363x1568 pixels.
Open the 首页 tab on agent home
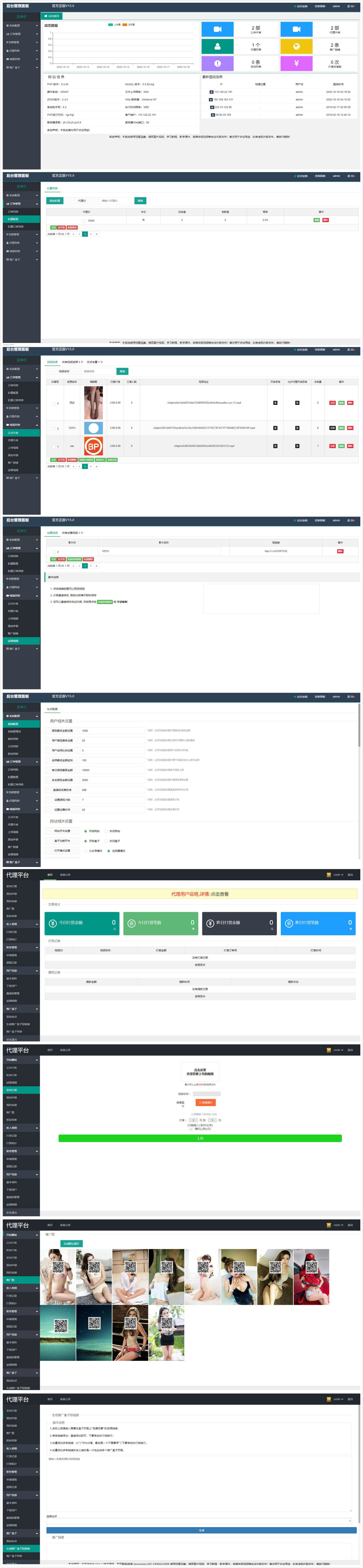click(50, 875)
